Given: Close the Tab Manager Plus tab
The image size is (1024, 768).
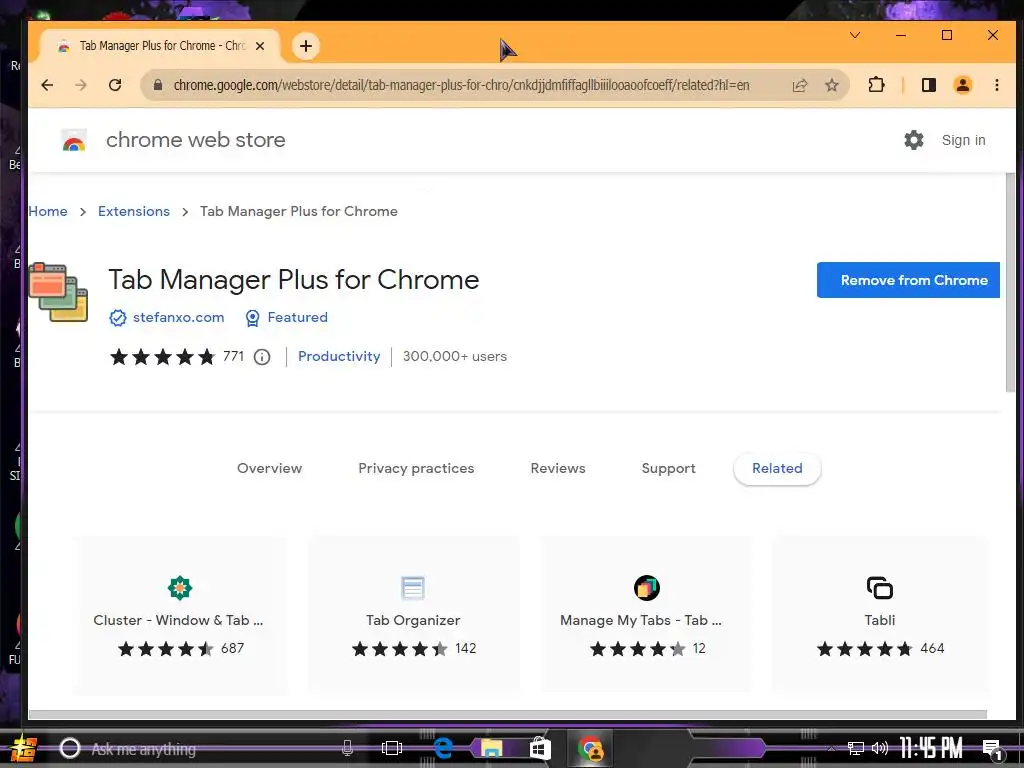Looking at the screenshot, I should tap(260, 46).
